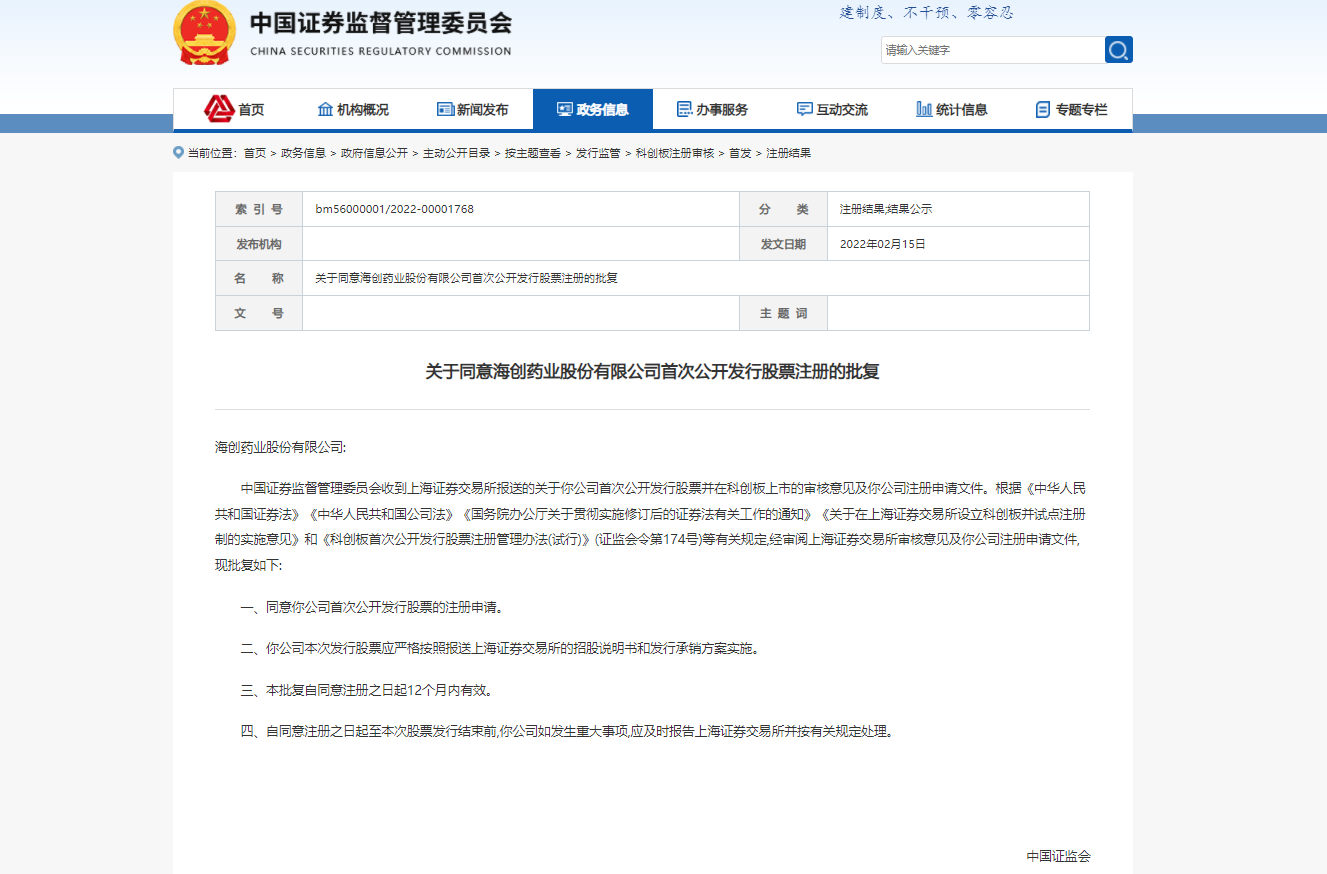This screenshot has height=874, width=1327.
Task: Open the 专题专栏 navigation tab
Action: [x=1072, y=109]
